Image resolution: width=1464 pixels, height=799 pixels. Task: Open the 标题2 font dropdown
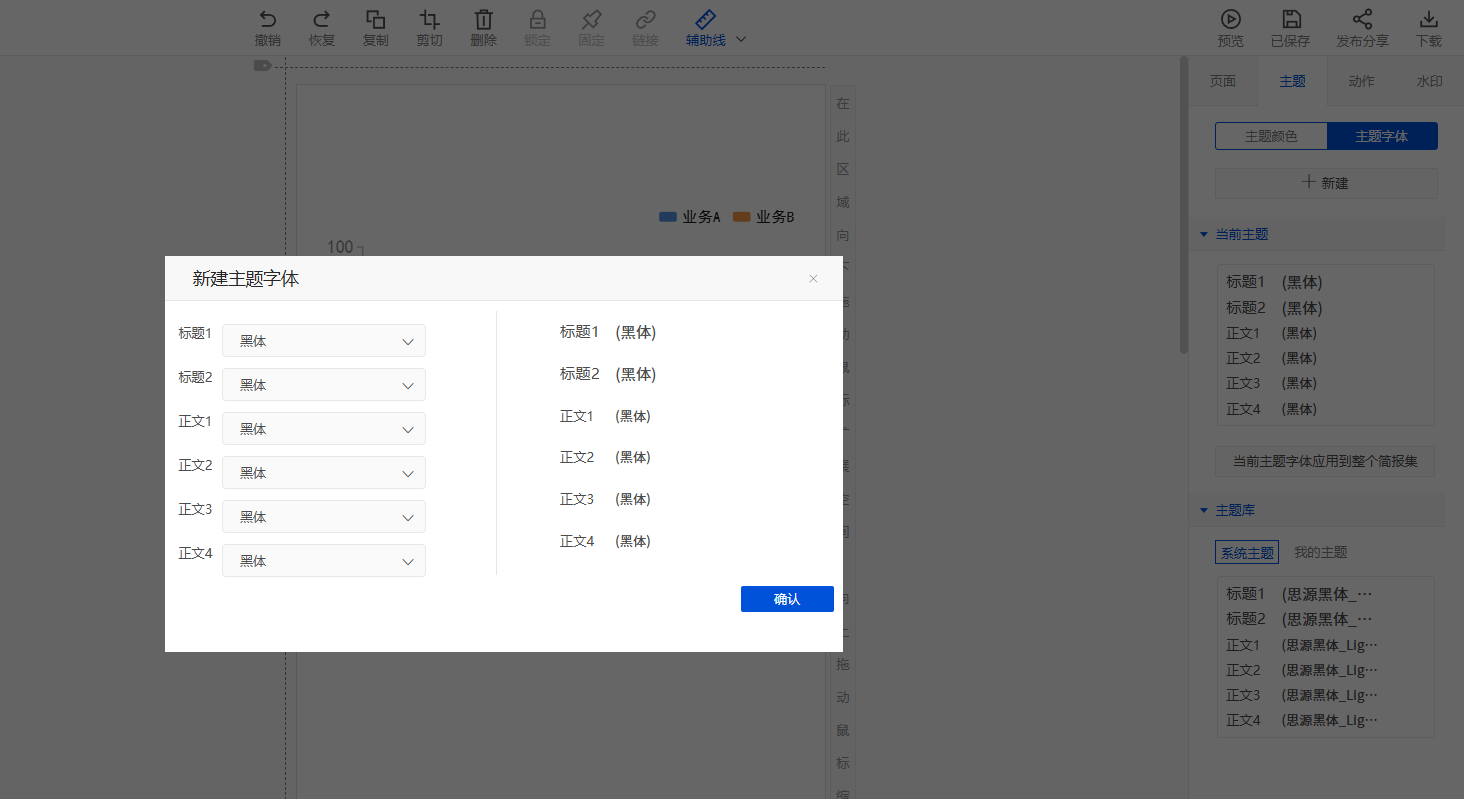(x=324, y=385)
